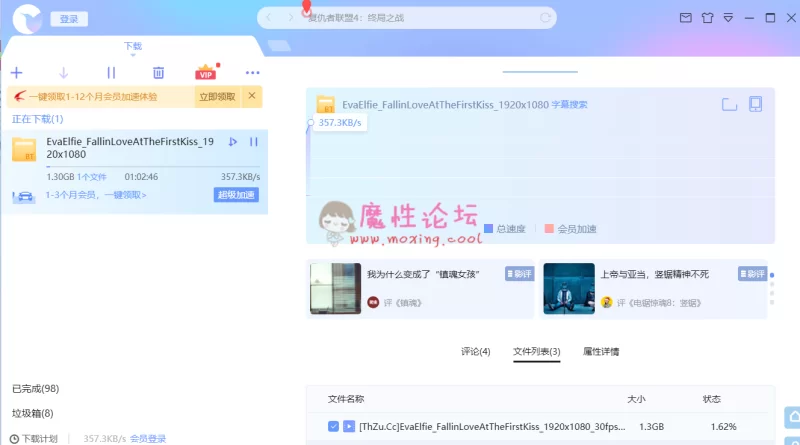Open the task folder icon in the details panel

click(x=730, y=105)
